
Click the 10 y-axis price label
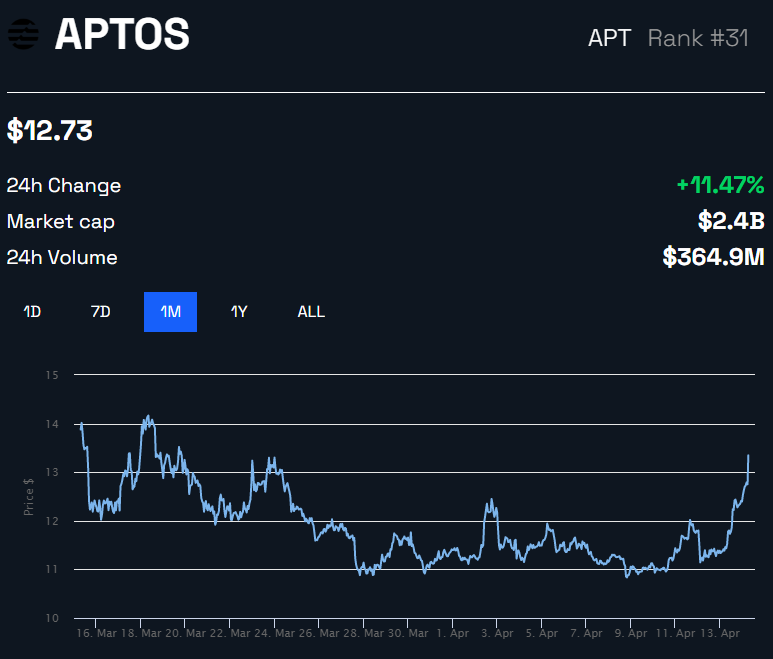[52, 618]
